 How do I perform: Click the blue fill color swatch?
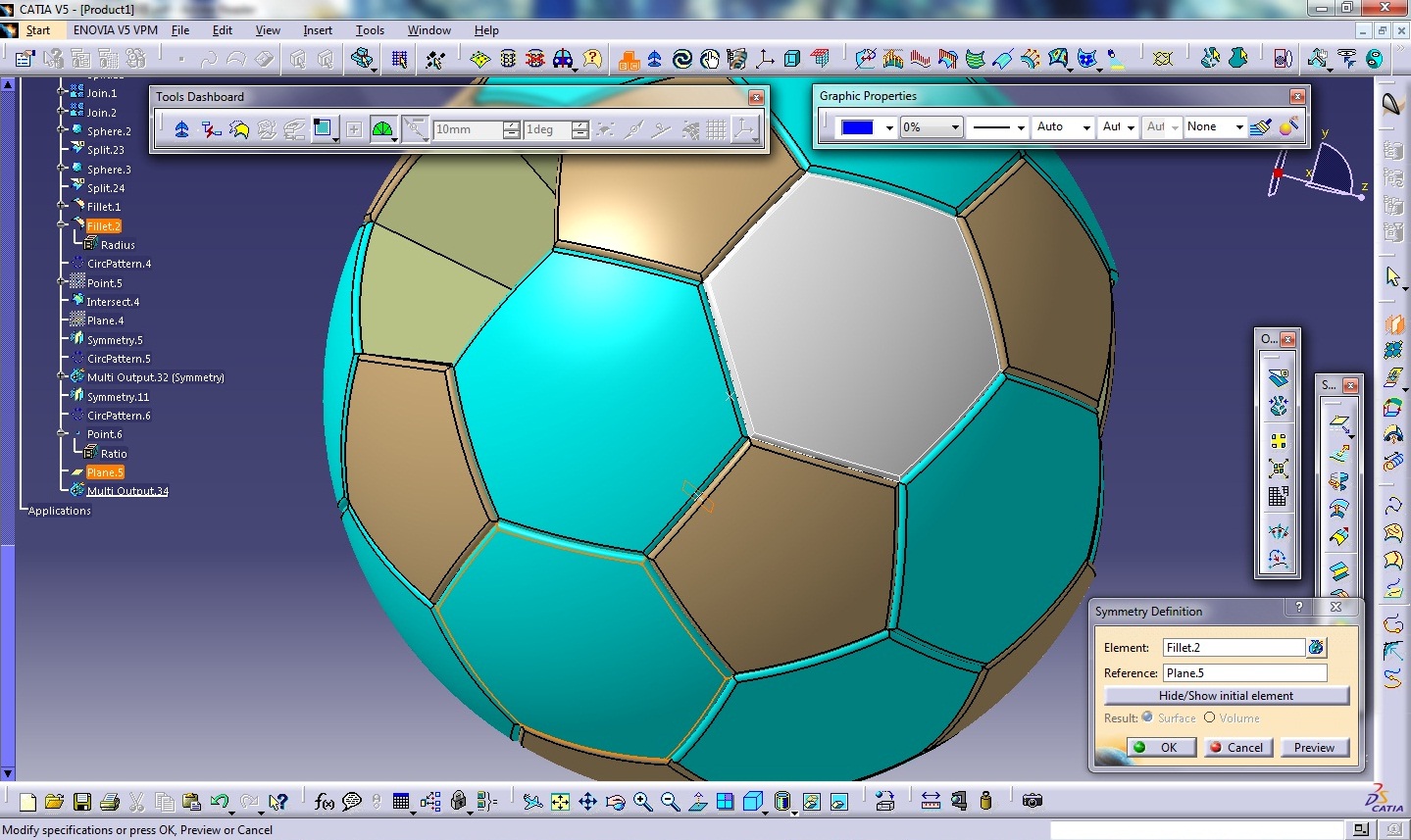857,127
